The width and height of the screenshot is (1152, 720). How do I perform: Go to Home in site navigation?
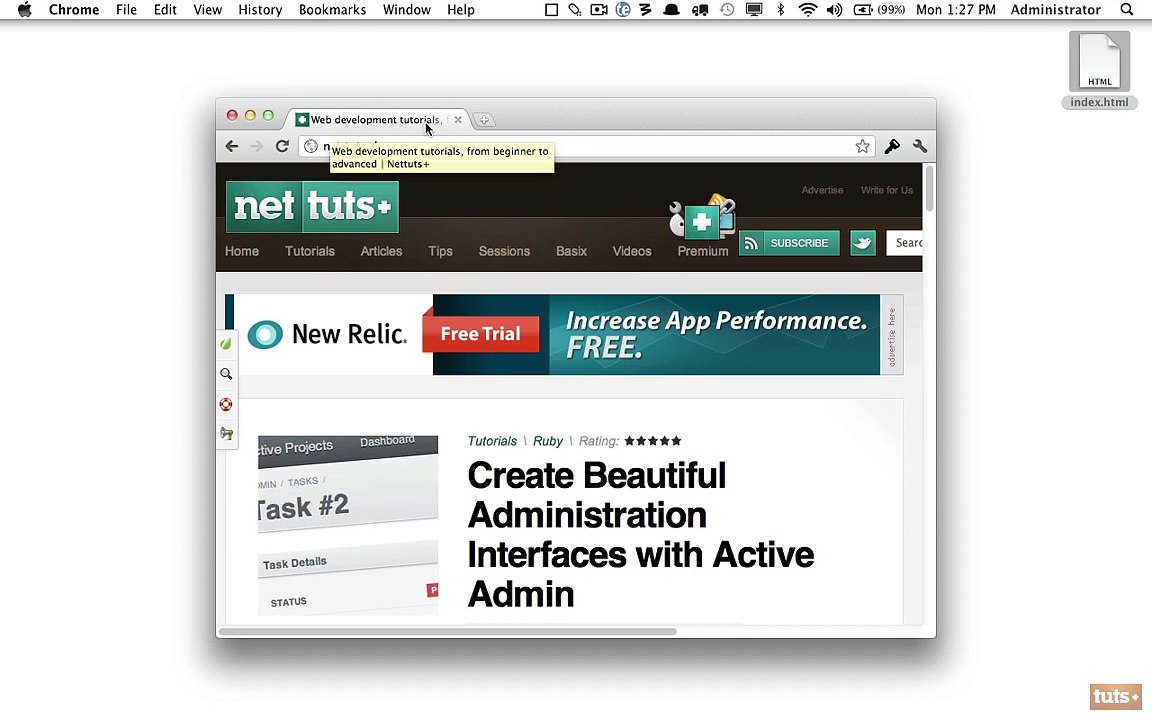(x=242, y=251)
